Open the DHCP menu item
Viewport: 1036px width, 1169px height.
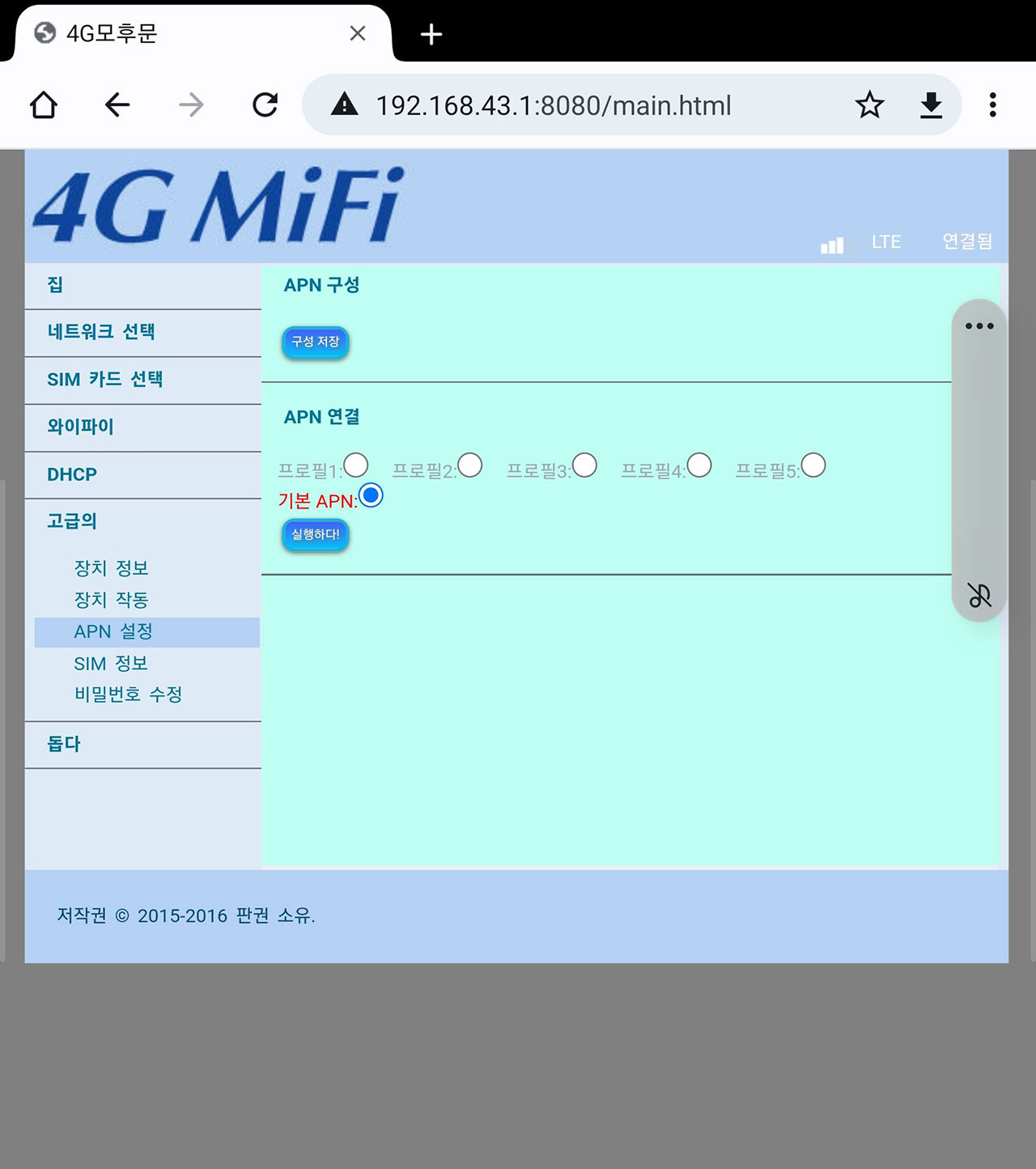(143, 475)
